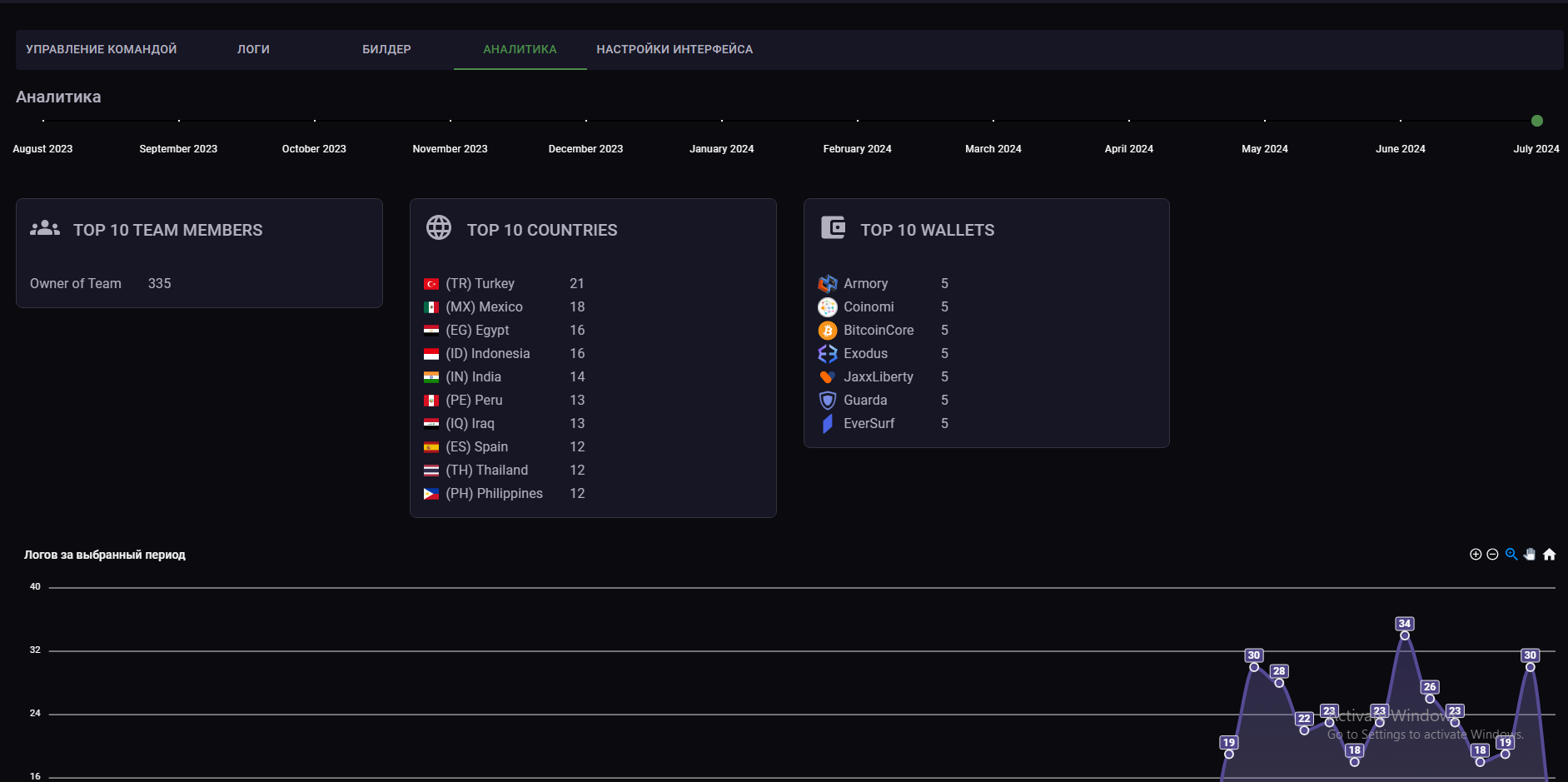Select January 2024 on the timeline
This screenshot has width=1568, height=782.
[x=721, y=149]
